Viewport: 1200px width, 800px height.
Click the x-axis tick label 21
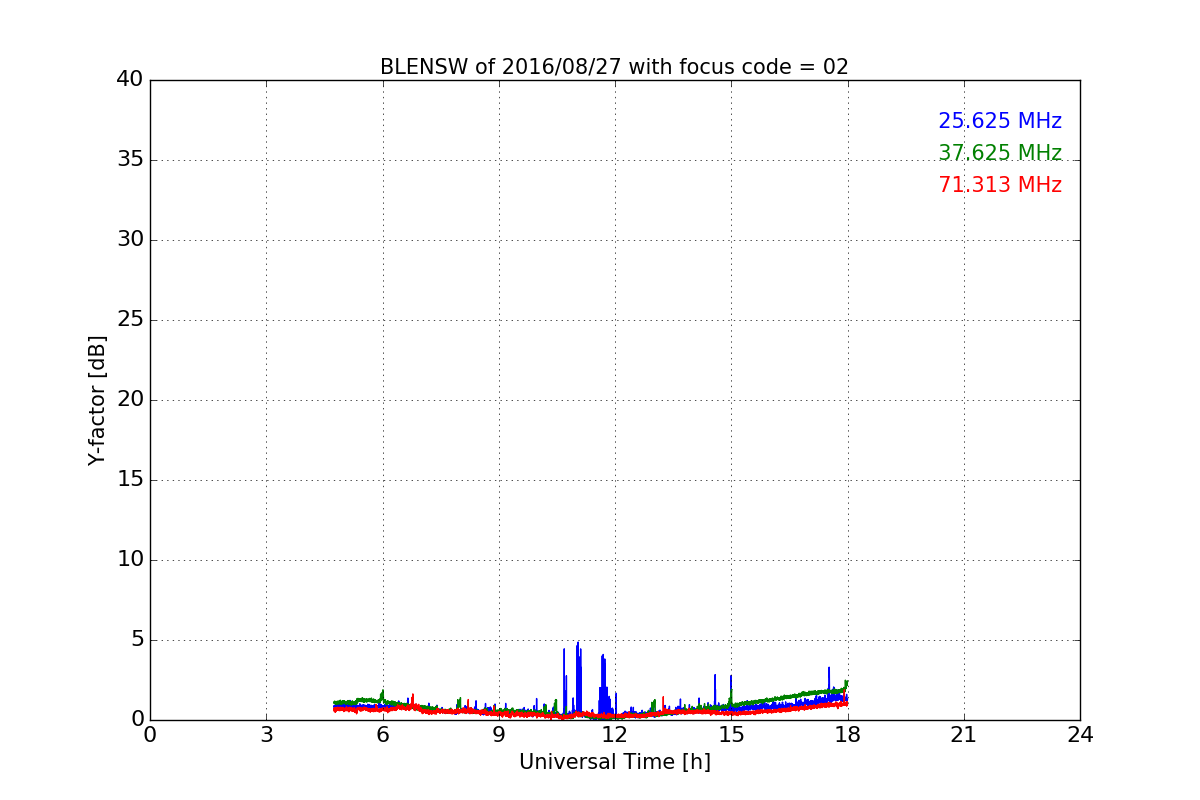pyautogui.click(x=964, y=734)
